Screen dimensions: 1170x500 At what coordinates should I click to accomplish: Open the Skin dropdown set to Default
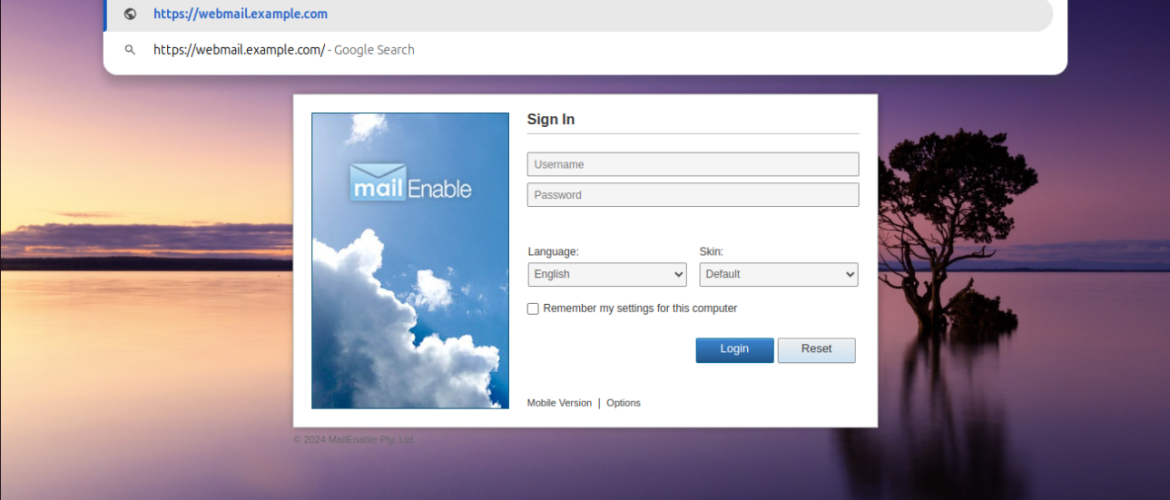(x=778, y=274)
